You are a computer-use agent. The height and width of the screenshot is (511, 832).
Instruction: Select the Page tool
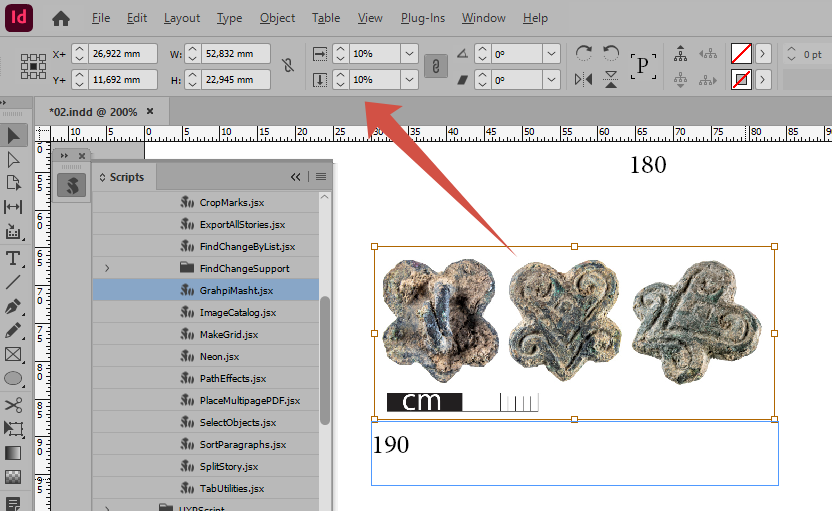click(x=13, y=183)
